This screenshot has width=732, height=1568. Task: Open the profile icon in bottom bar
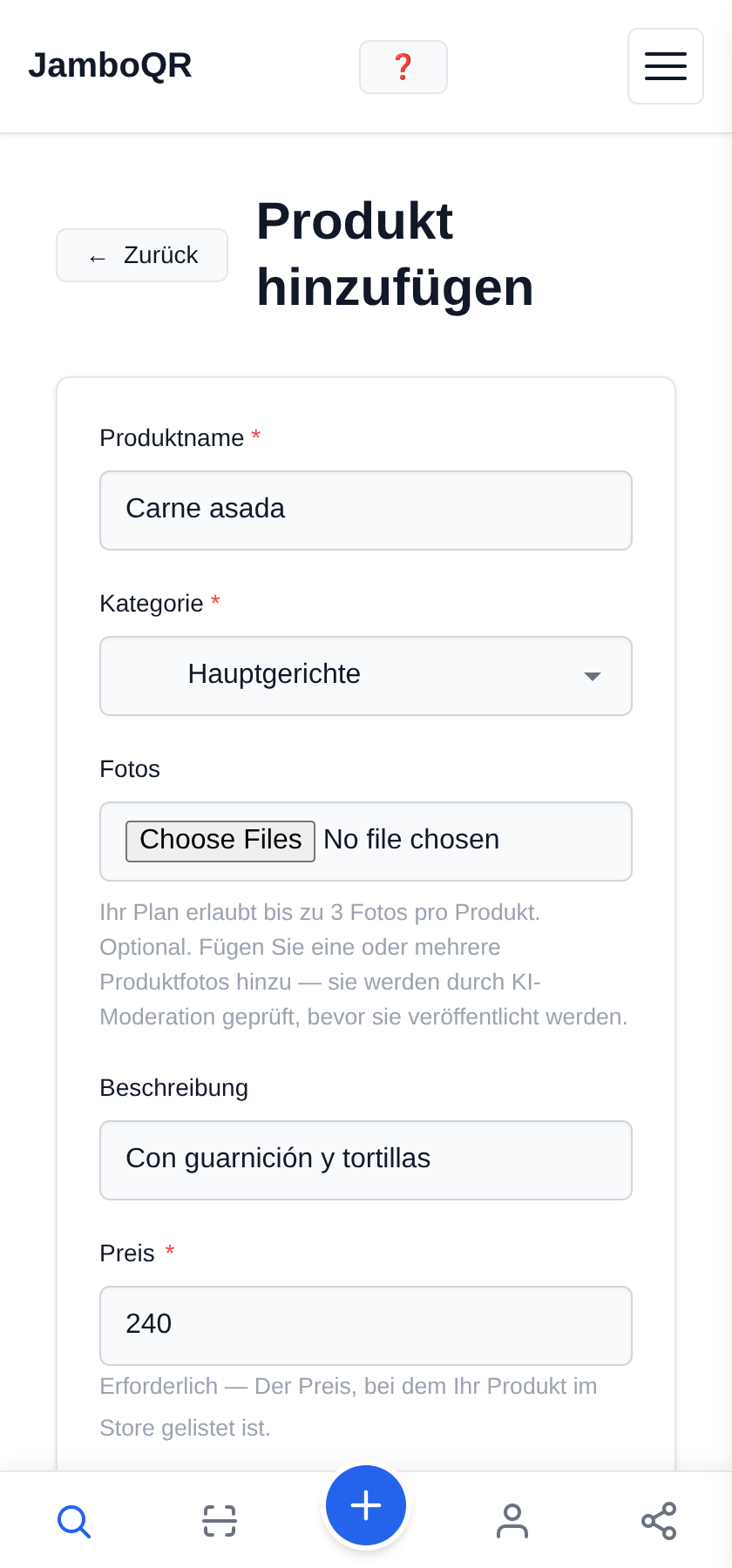512,1521
